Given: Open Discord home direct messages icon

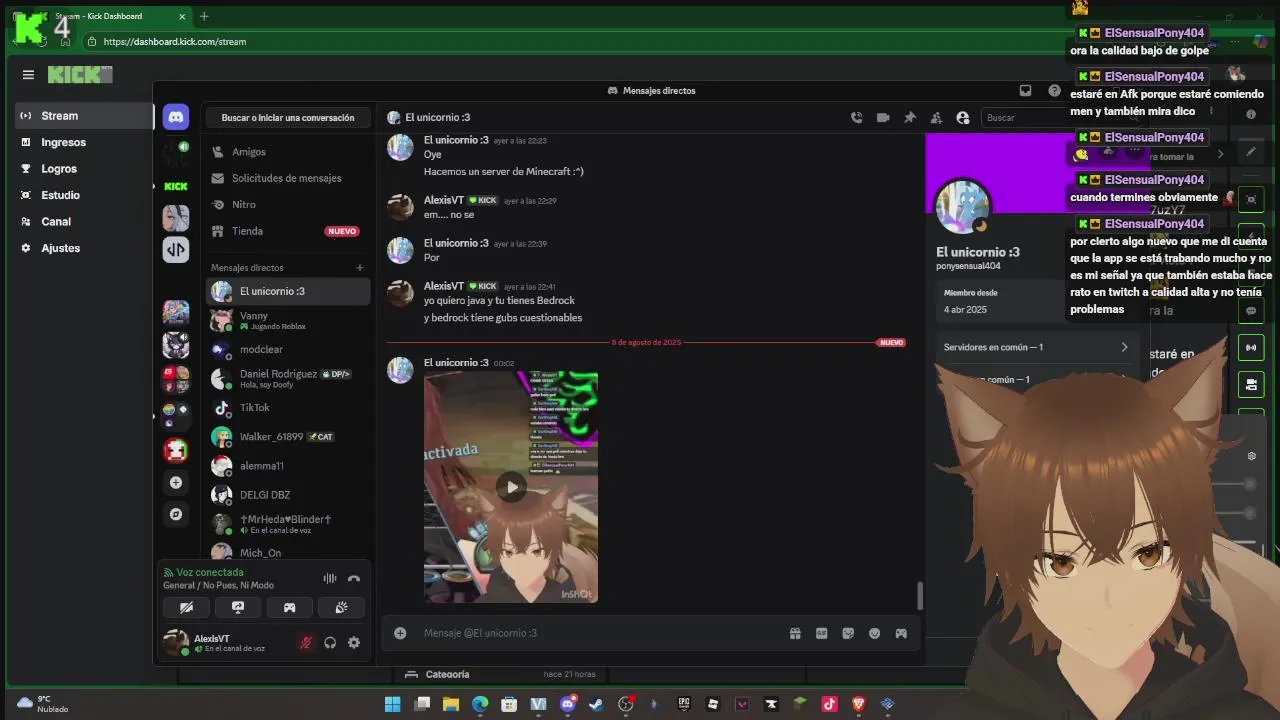Looking at the screenshot, I should (x=175, y=117).
